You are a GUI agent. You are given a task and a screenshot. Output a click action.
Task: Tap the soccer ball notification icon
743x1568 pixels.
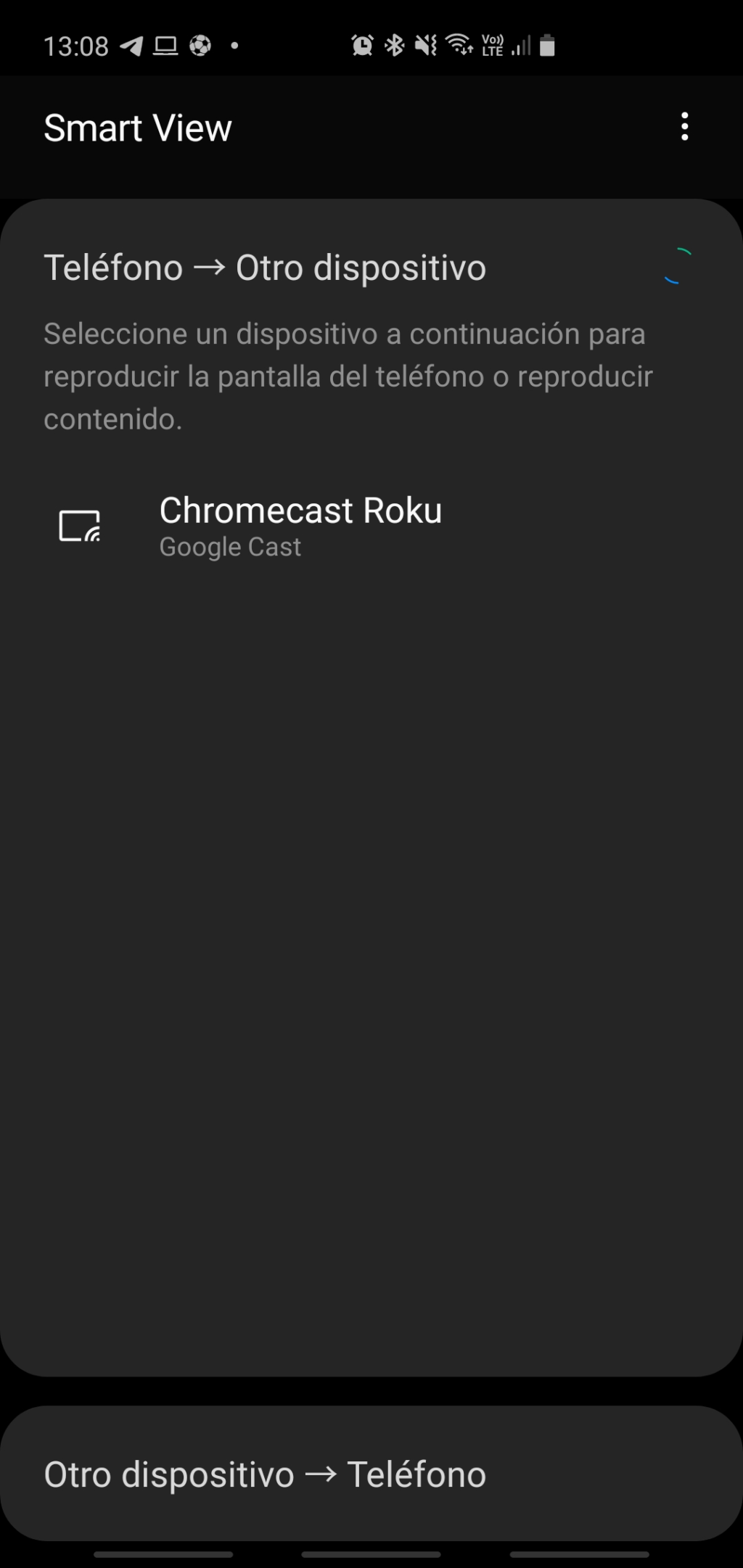click(x=200, y=46)
